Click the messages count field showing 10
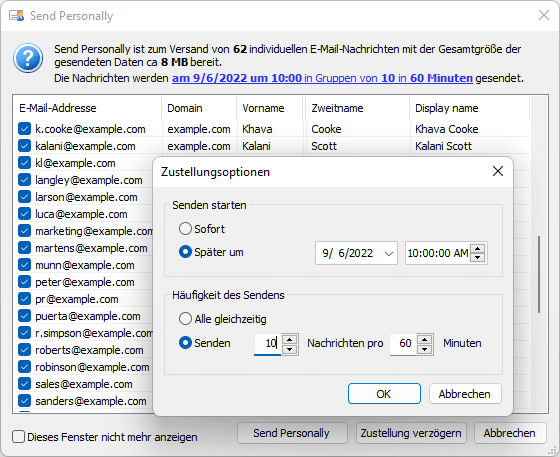Screen dimensions: 560x457 point(268,344)
